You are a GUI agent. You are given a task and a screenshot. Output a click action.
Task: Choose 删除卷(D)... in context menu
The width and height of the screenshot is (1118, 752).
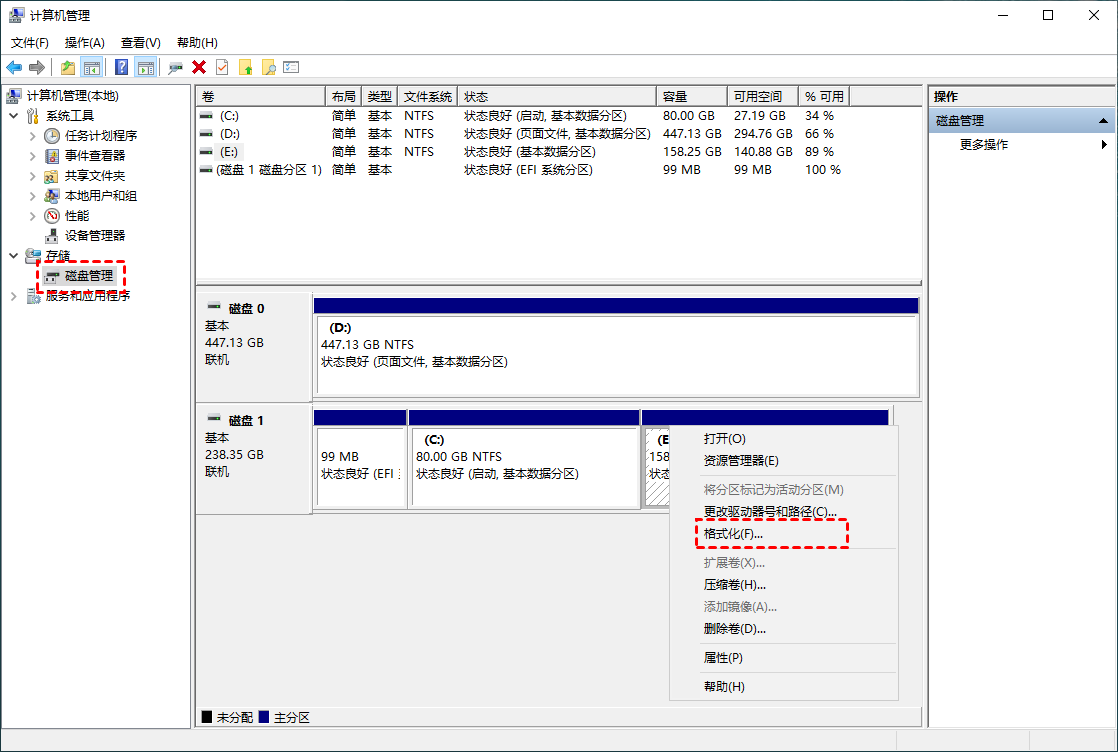tap(784, 629)
